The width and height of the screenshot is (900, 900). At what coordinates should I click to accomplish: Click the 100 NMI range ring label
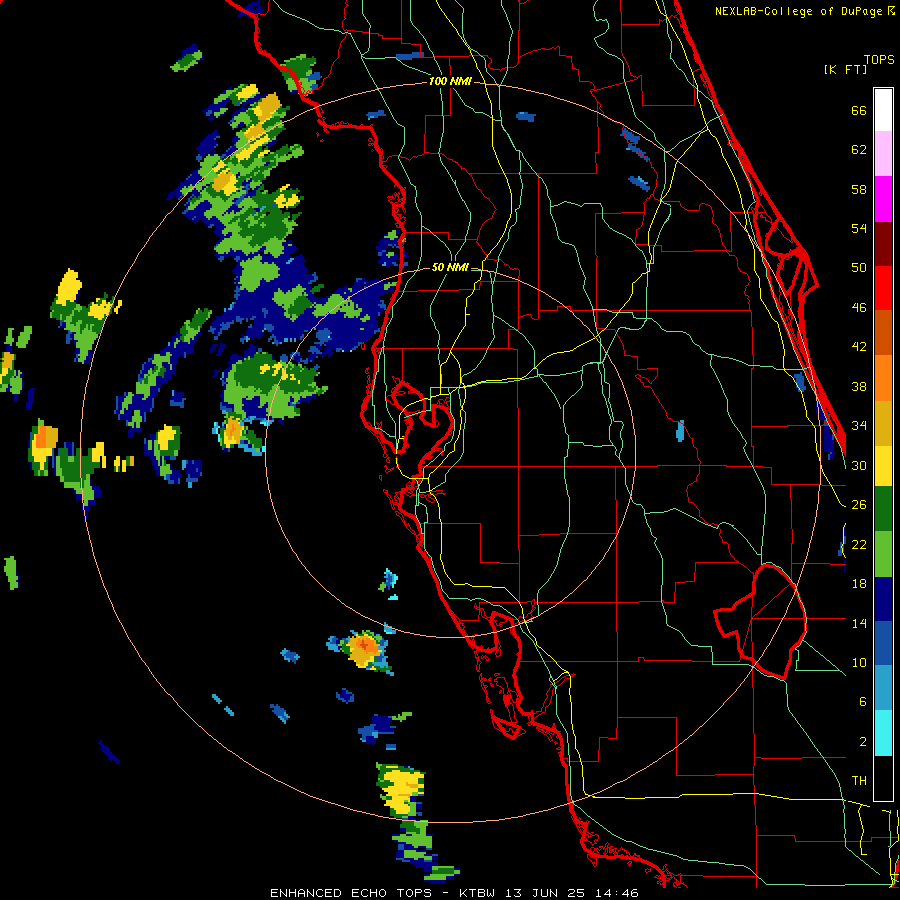[450, 82]
